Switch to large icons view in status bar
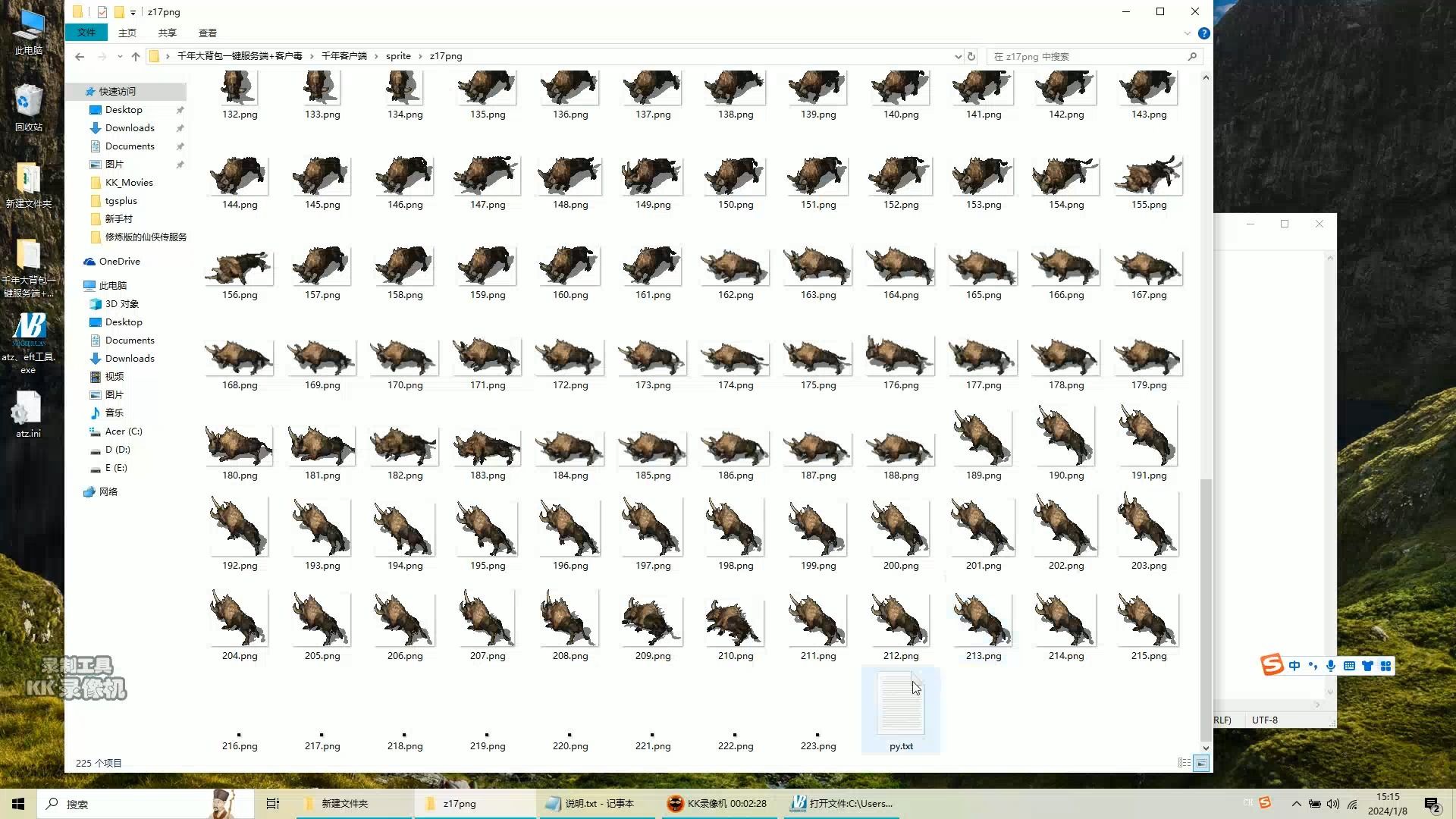1456x819 pixels. click(x=1201, y=763)
